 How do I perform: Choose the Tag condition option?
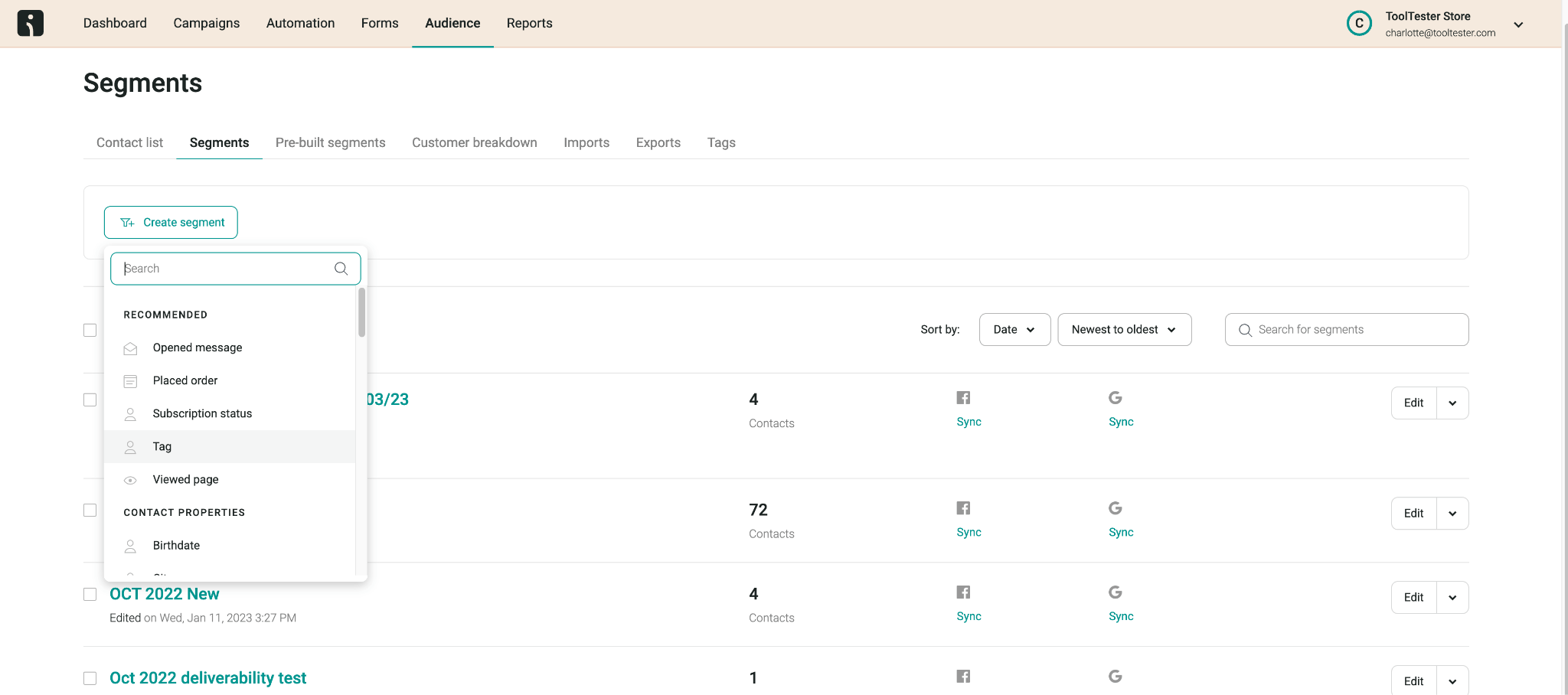point(230,446)
